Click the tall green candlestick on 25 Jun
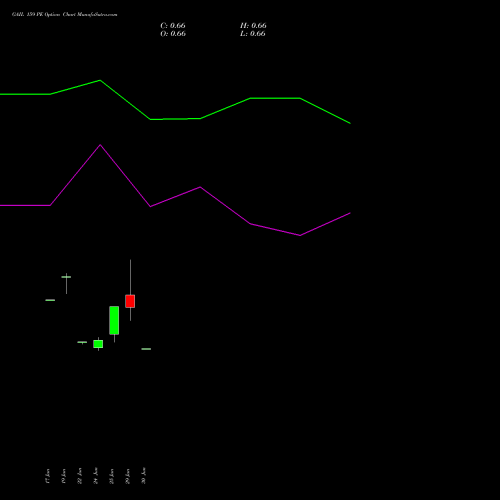Image resolution: width=500 pixels, height=500 pixels. (114, 320)
